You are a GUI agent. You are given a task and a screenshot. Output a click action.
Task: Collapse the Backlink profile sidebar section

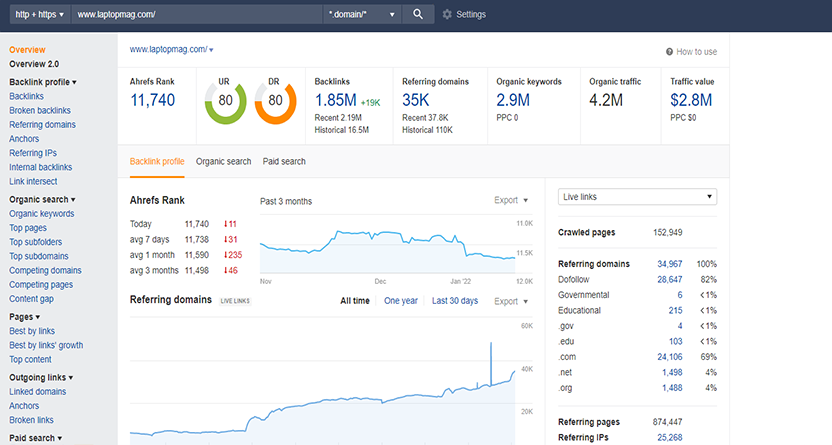43,82
